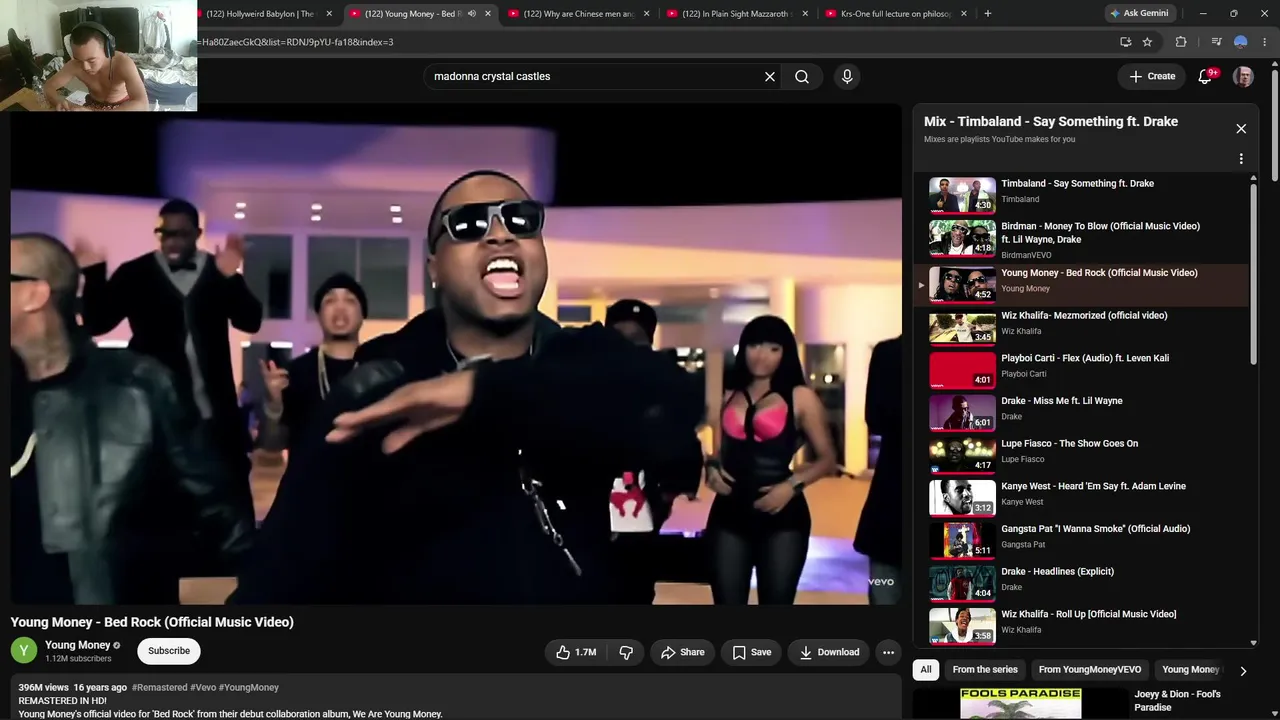Click the install app icon in address bar
This screenshot has height=720, width=1280.
pos(1126,42)
